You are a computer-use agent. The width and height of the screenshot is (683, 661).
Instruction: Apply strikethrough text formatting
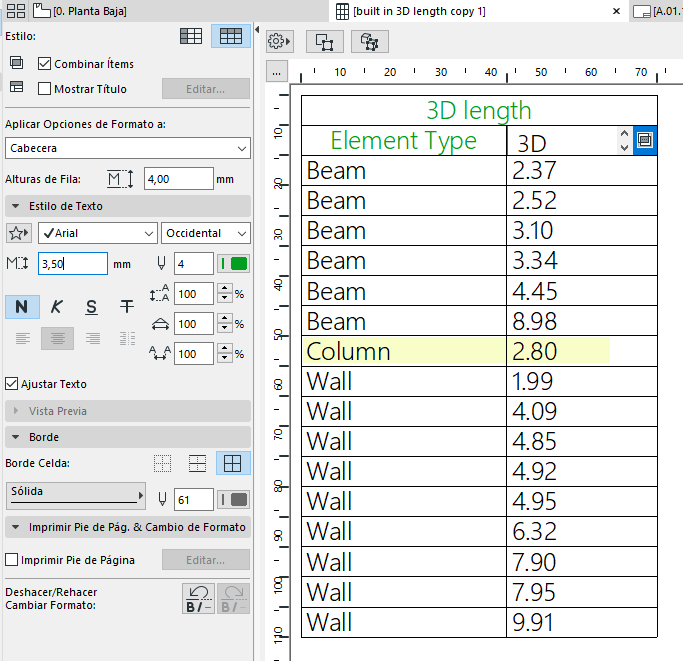[127, 307]
